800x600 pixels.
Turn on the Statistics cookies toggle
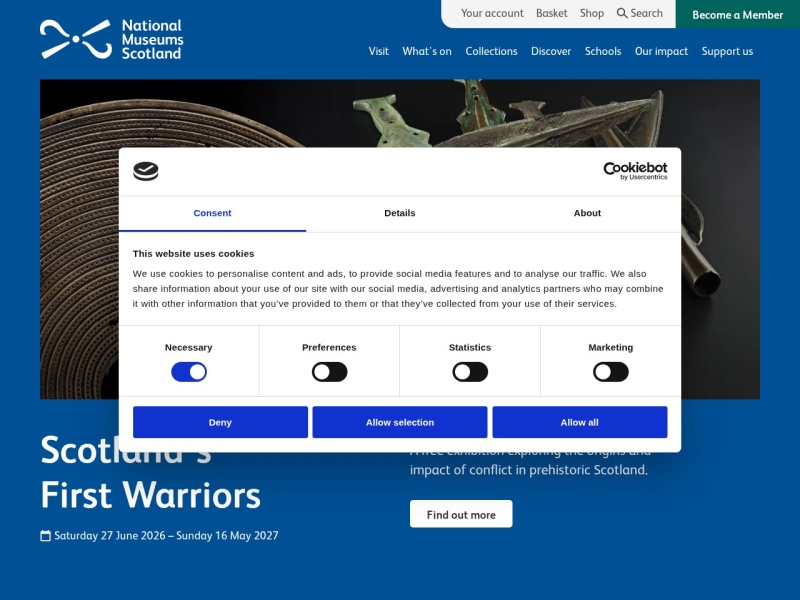click(x=470, y=372)
